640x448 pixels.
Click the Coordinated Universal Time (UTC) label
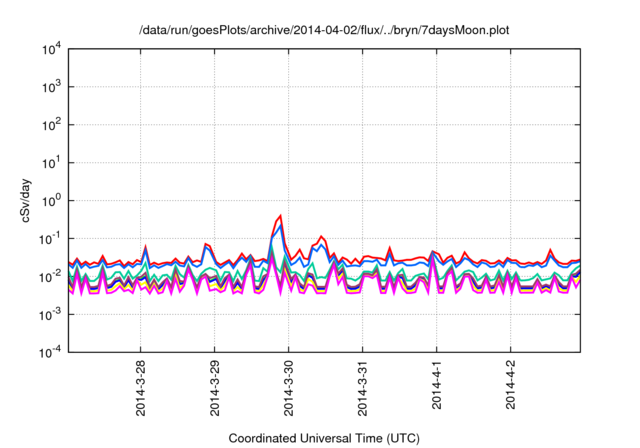point(324,439)
